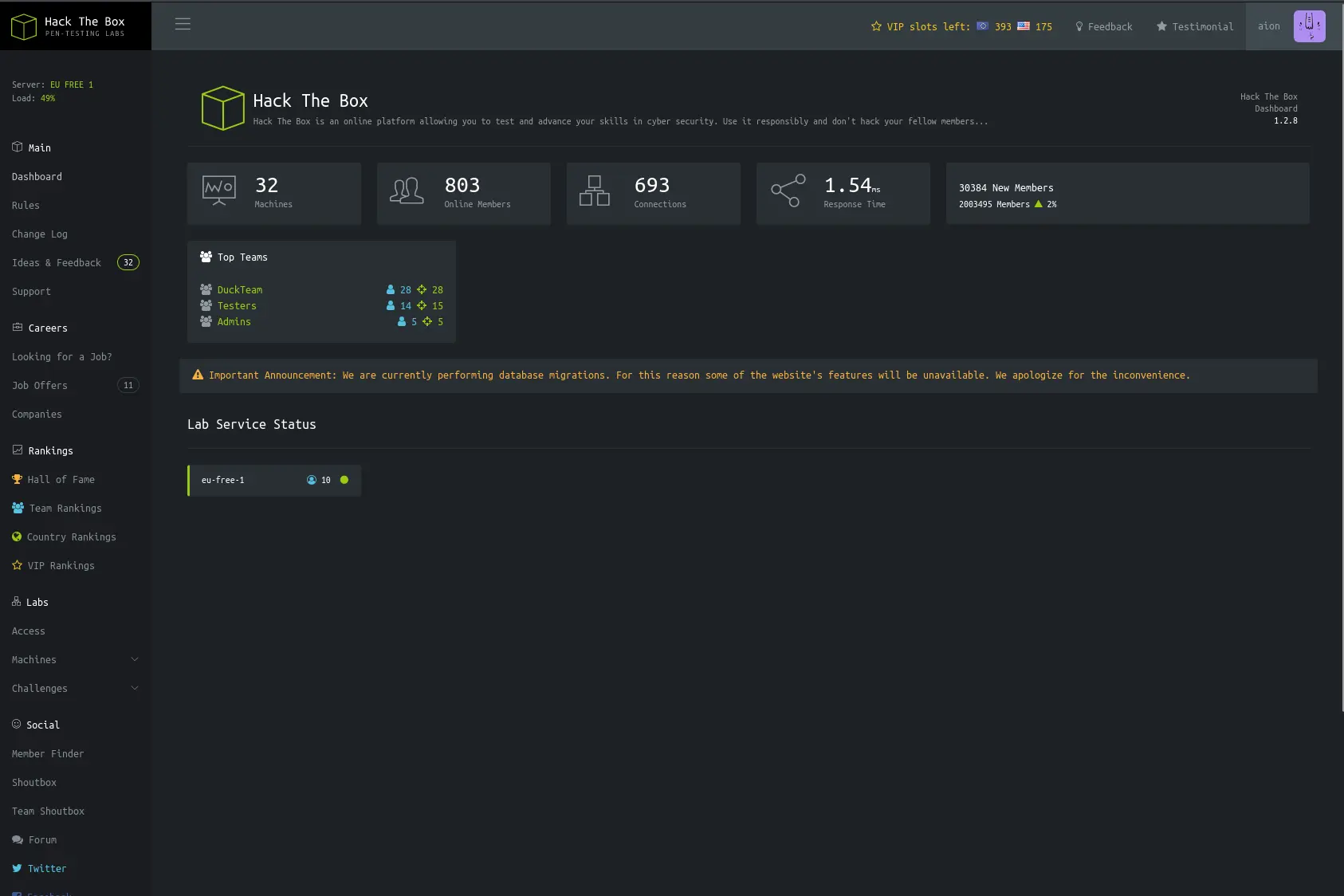Open the Team Shoutbox page
Screen dimensions: 1344x896
coord(49,811)
